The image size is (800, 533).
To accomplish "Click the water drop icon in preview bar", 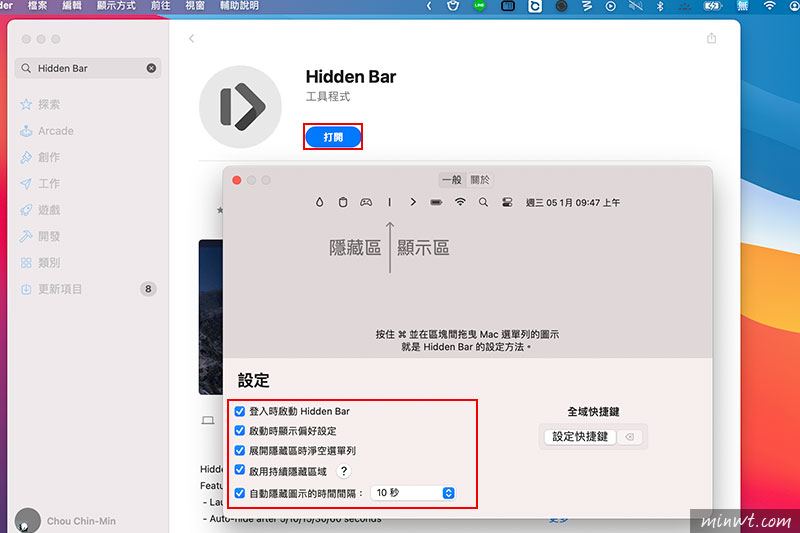I will point(319,202).
